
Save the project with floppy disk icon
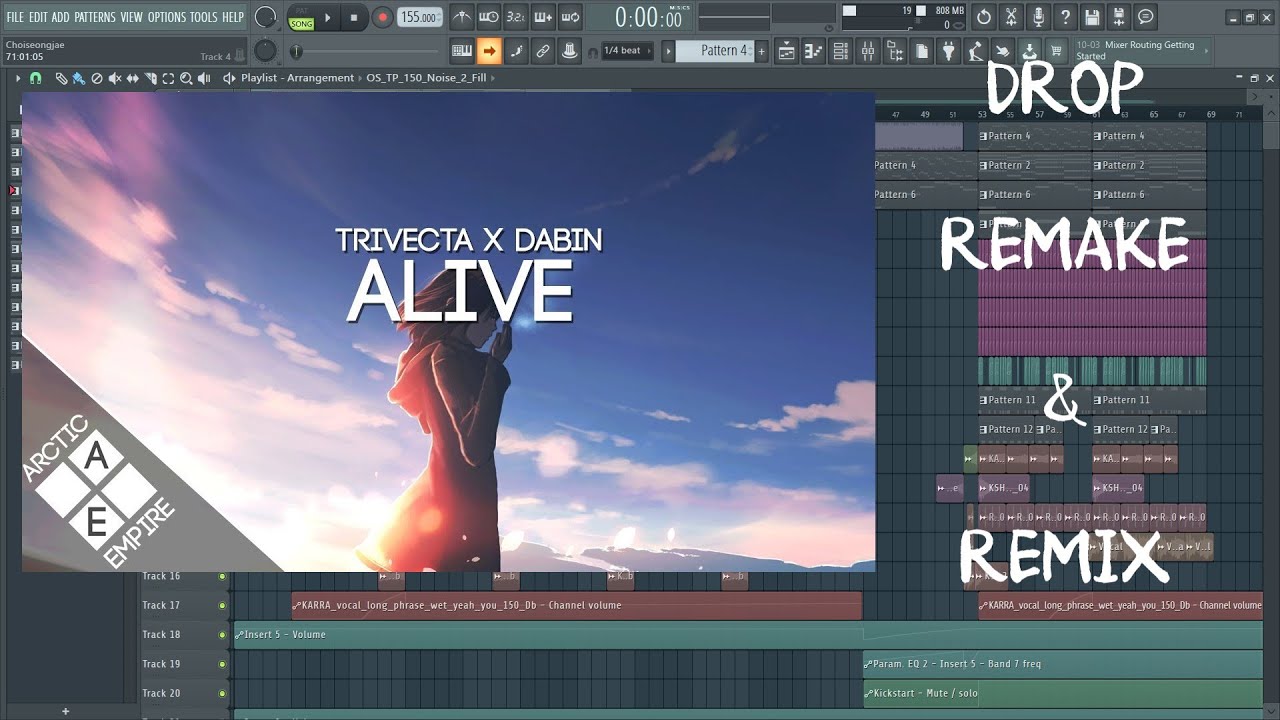[x=1092, y=17]
